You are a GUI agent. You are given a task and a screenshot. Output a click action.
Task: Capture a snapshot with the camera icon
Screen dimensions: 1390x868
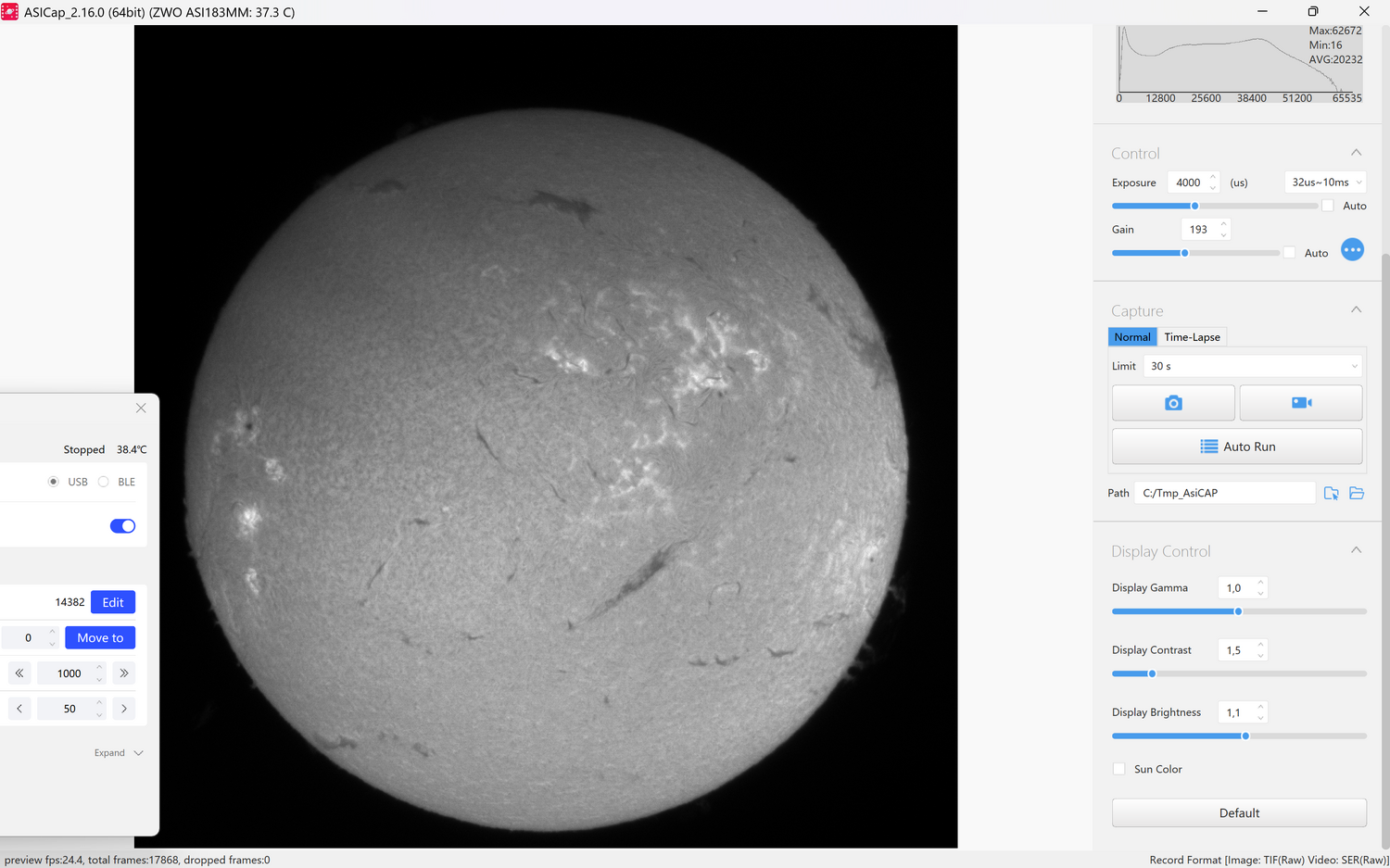click(1173, 403)
